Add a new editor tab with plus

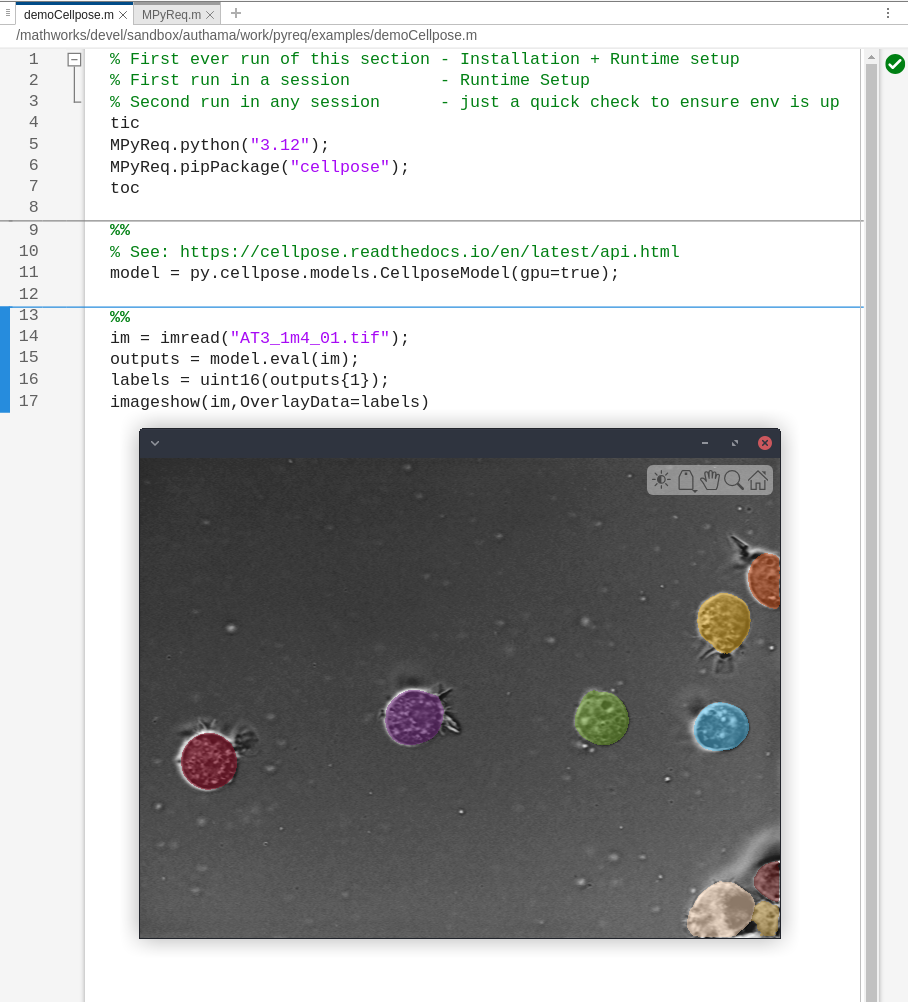pos(236,13)
